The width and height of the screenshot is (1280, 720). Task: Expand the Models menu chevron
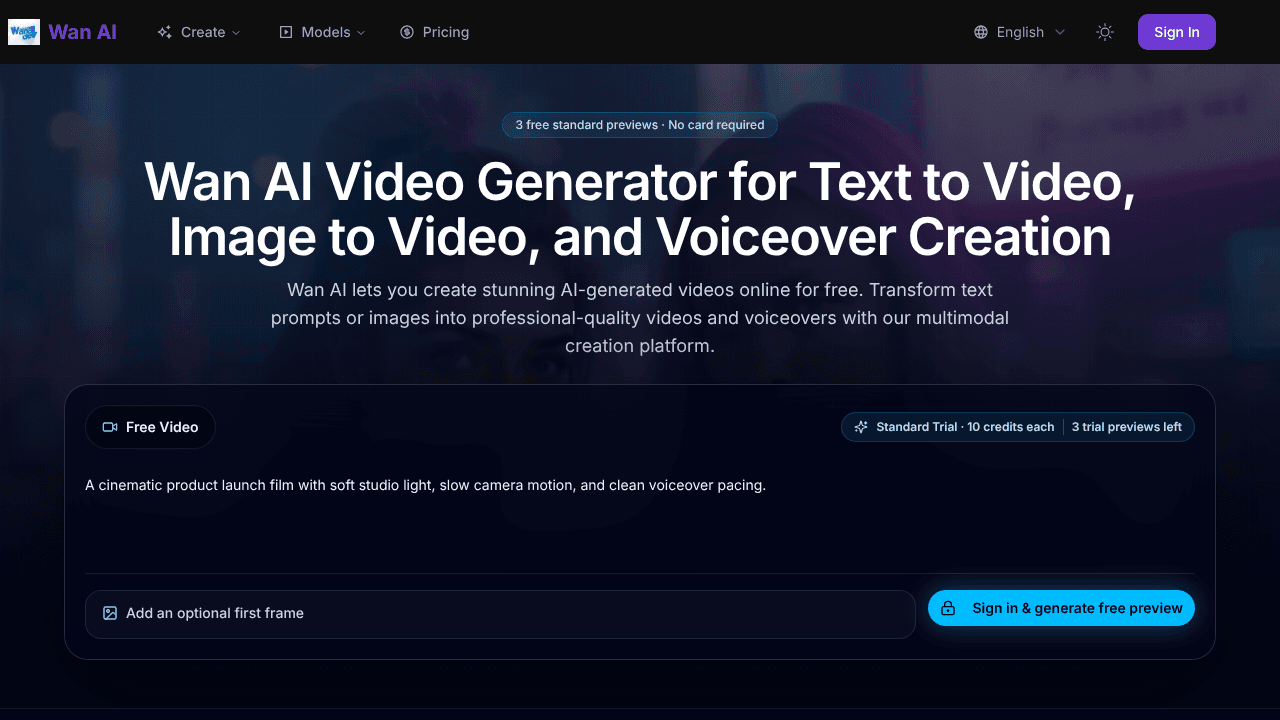(x=361, y=32)
